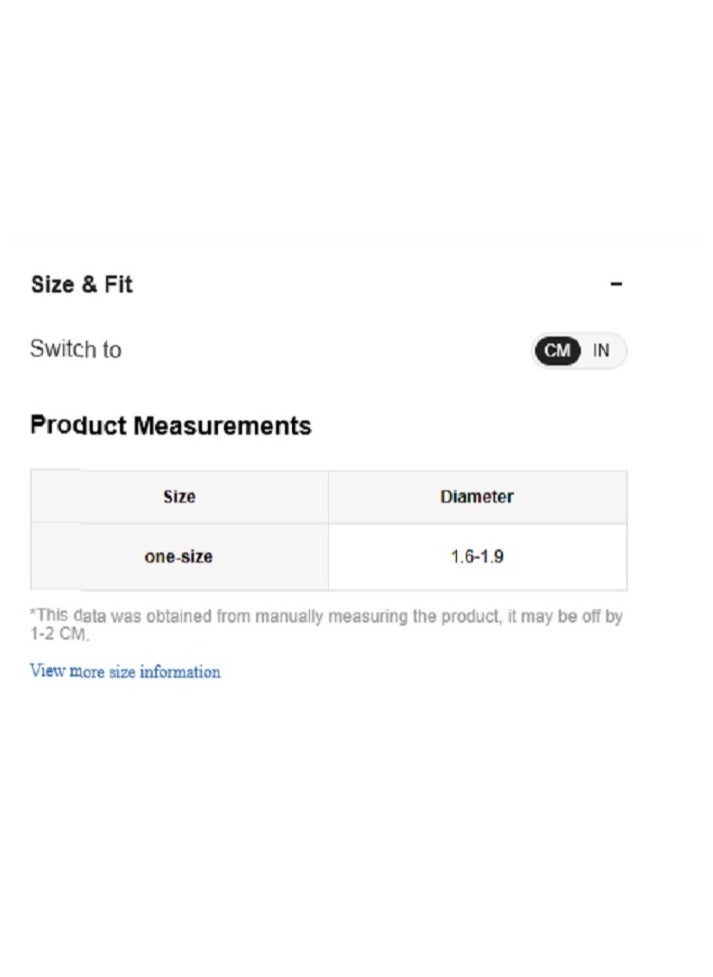This screenshot has height=977, width=713.
Task: Click the 1-2 CM text in the disclaimer
Action: (x=59, y=634)
